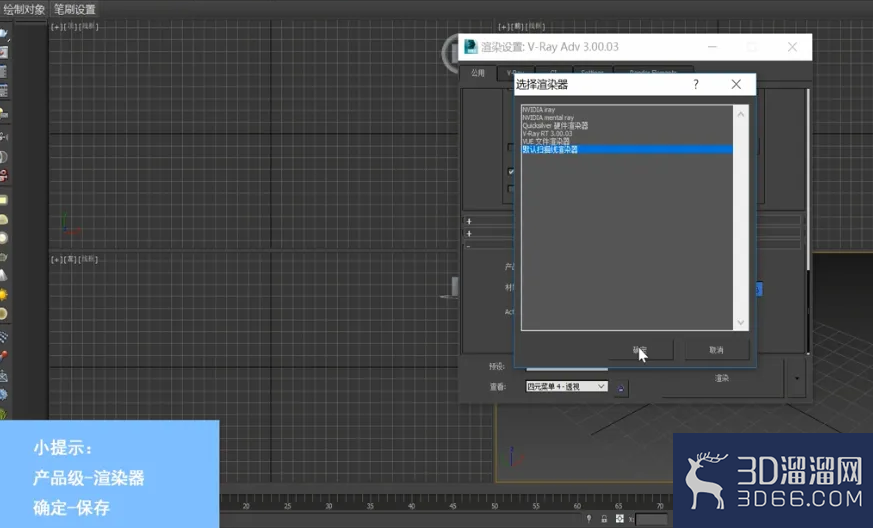
Task: Expand first plus rollout in render settings
Action: 469,221
